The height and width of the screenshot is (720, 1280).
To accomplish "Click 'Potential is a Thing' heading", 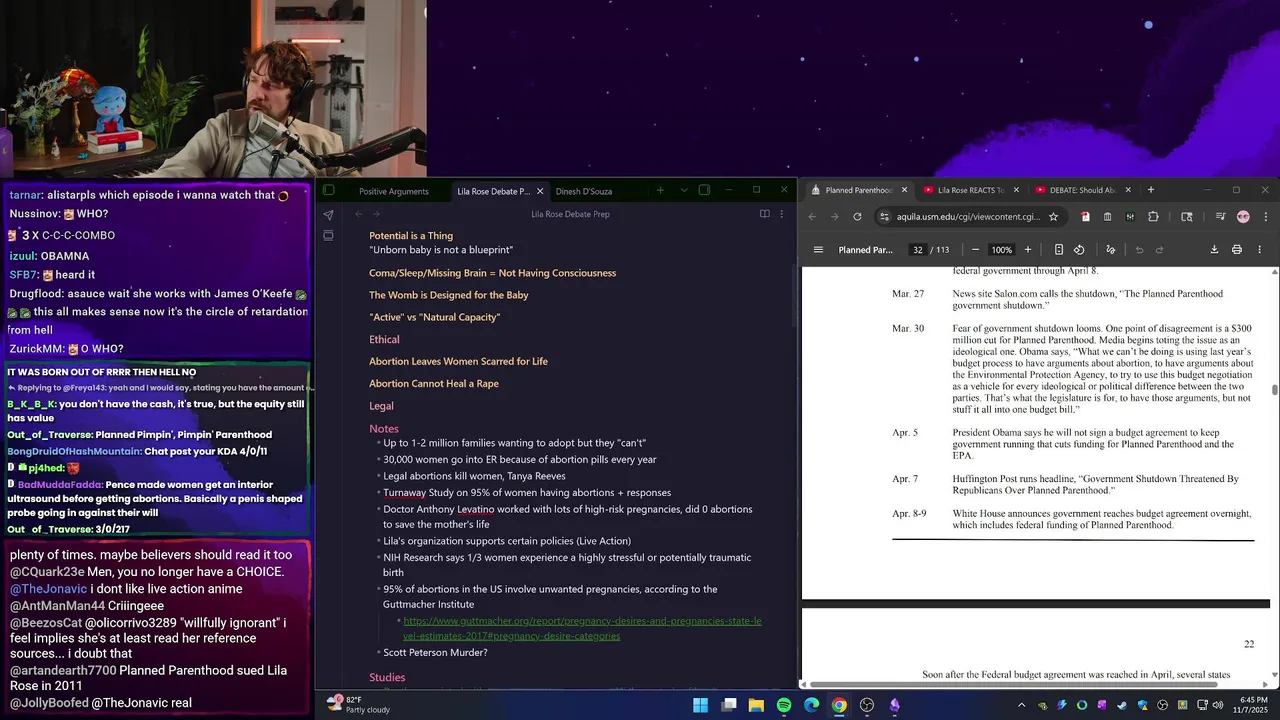I will pyautogui.click(x=411, y=236).
